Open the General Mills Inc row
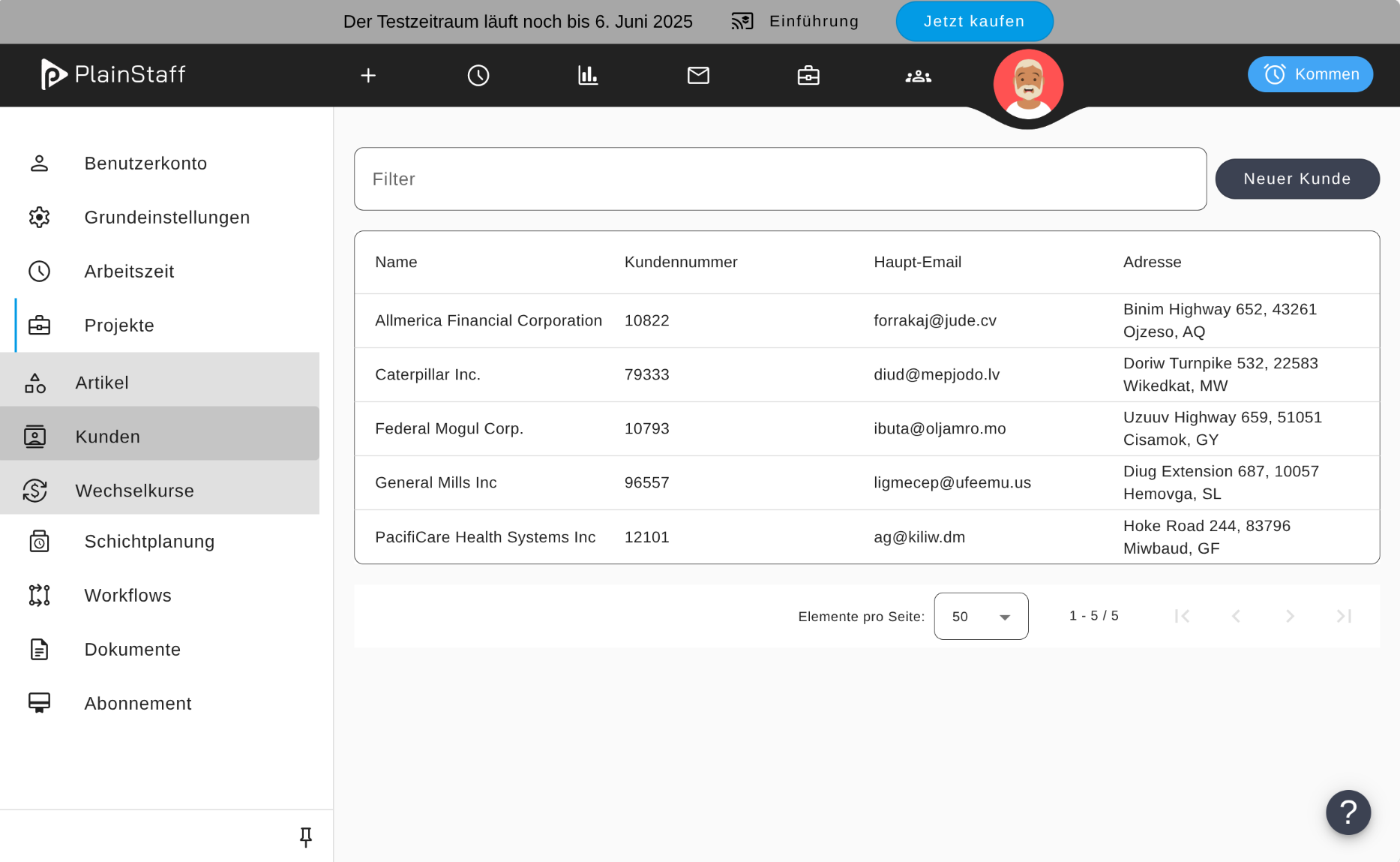The width and height of the screenshot is (1400, 862). click(x=867, y=482)
